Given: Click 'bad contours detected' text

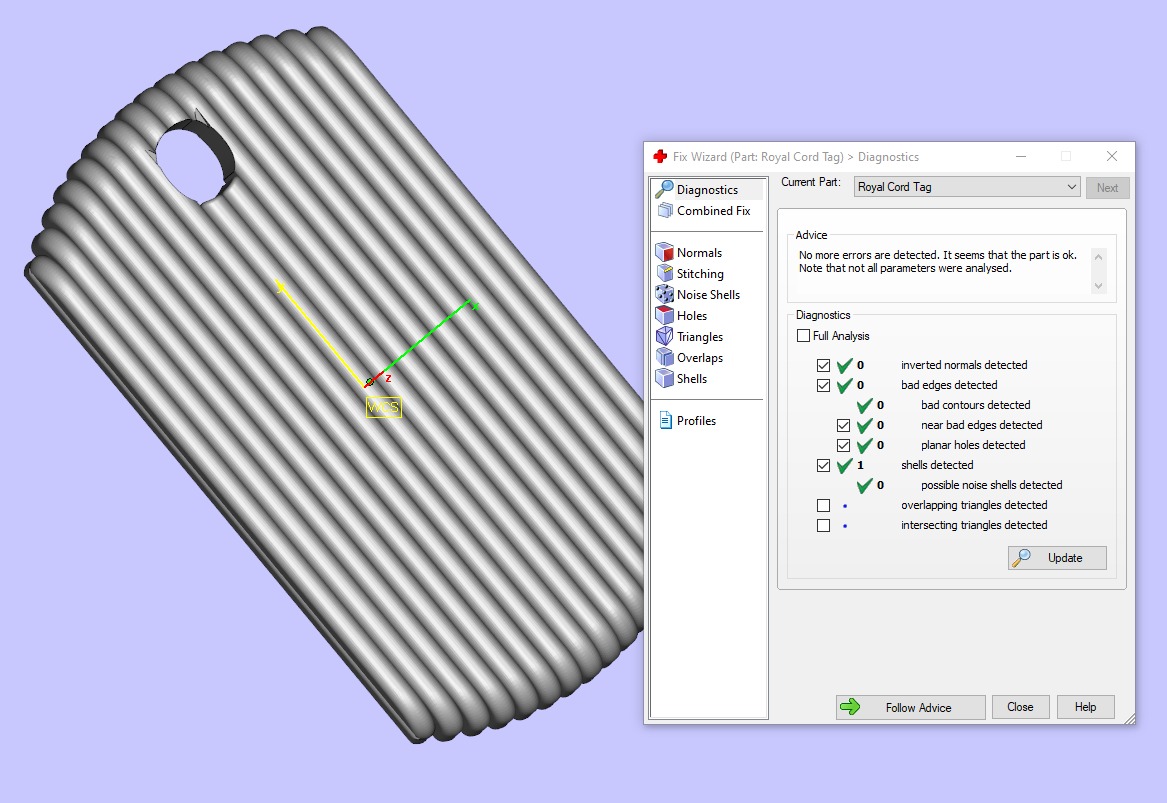Looking at the screenshot, I should click(x=976, y=405).
